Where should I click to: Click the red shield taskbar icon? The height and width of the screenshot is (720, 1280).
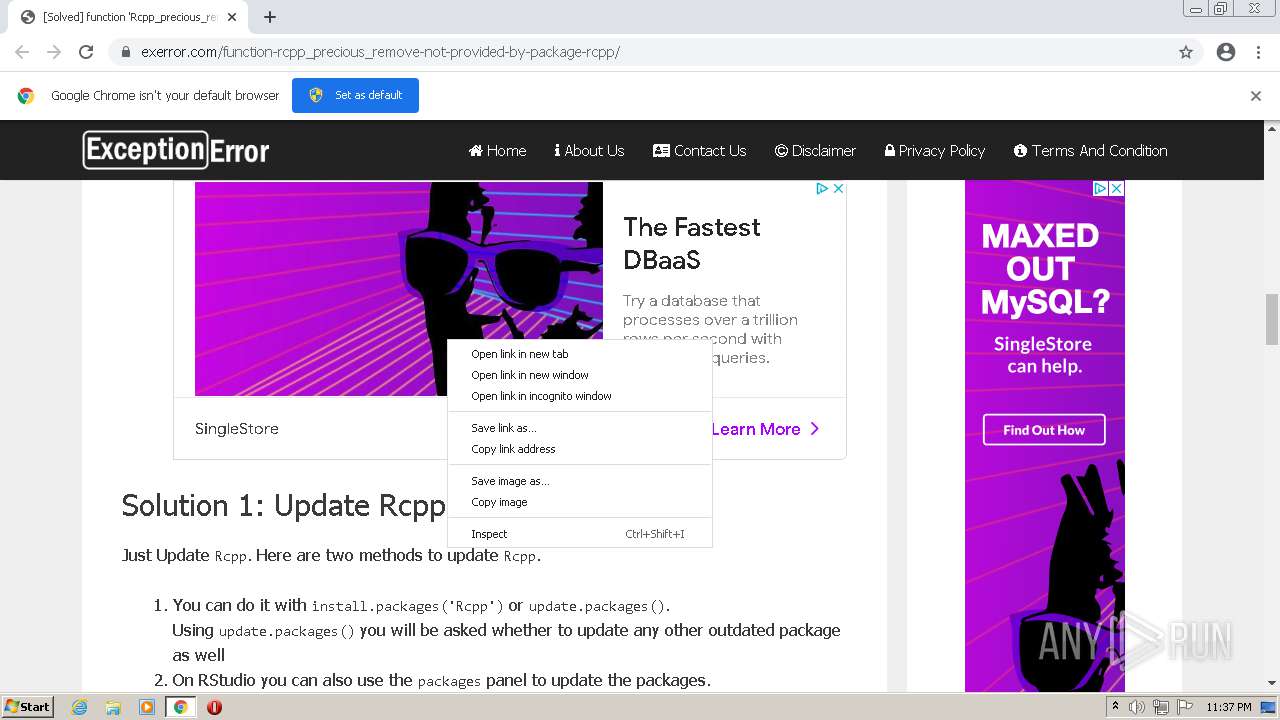coord(214,707)
